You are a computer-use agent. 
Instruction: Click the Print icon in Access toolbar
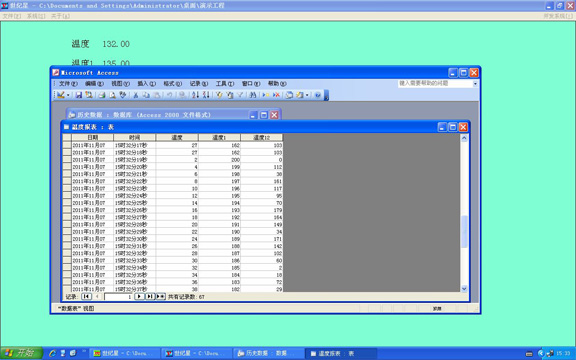coord(102,95)
